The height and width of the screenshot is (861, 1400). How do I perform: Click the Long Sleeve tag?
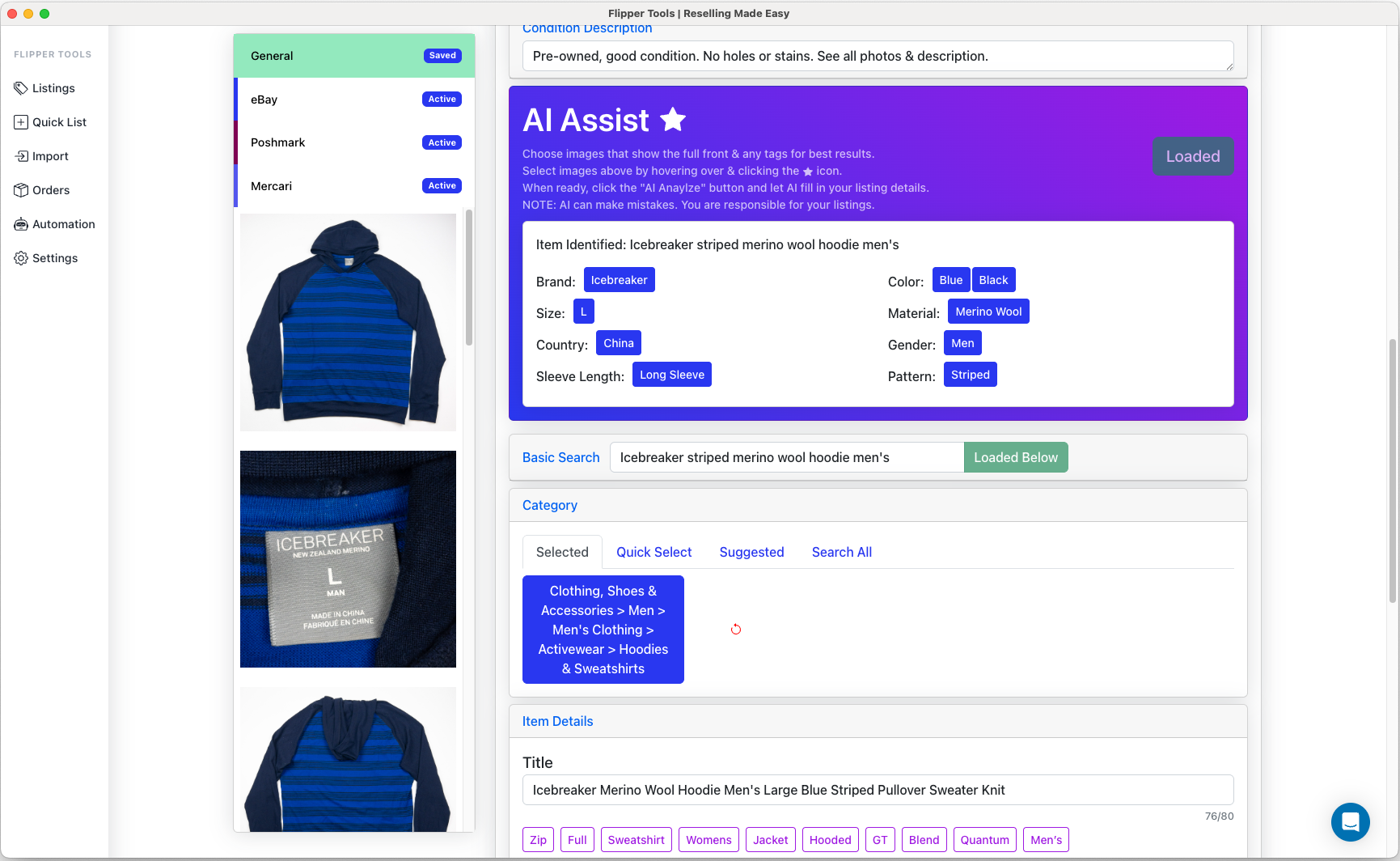(671, 375)
